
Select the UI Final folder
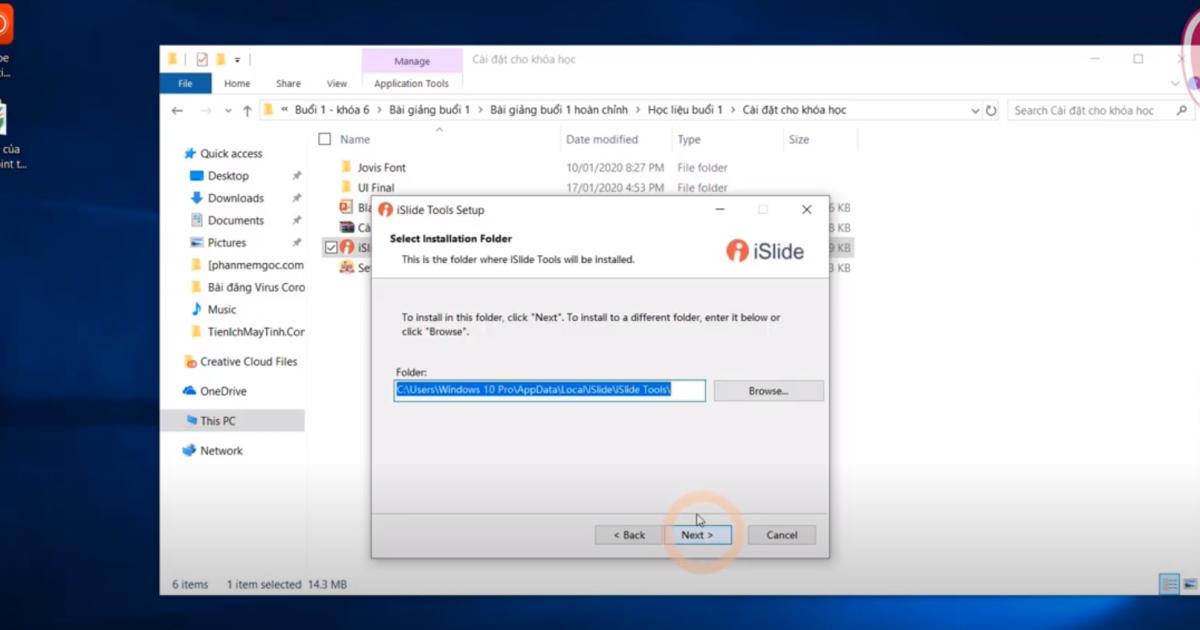coord(376,188)
